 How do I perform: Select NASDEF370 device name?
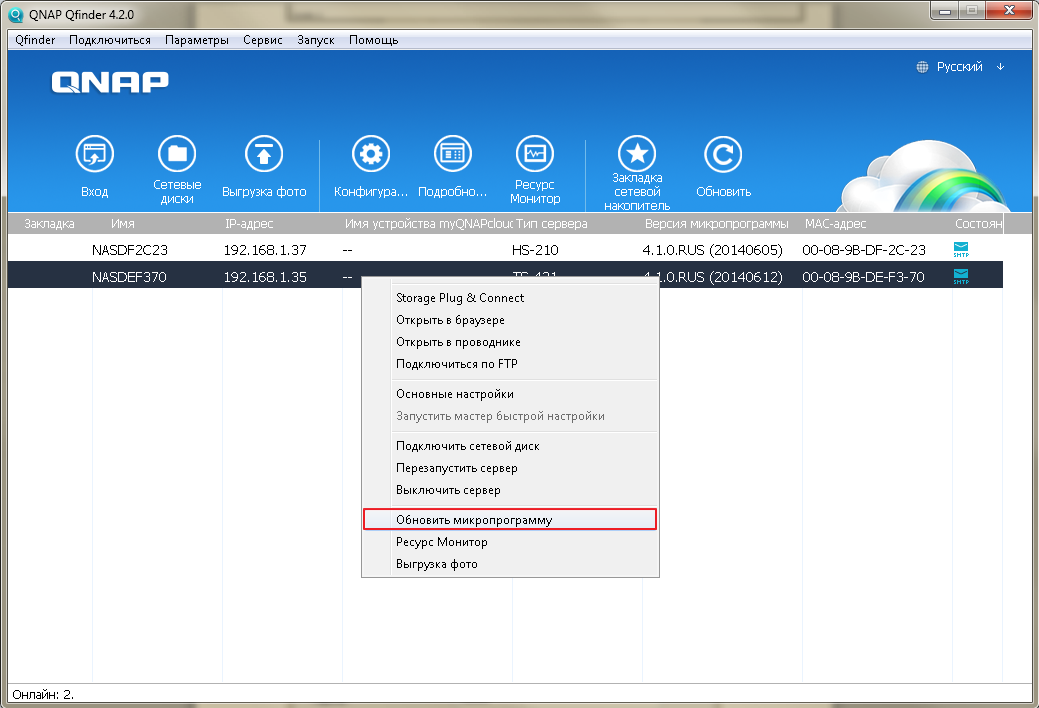[129, 277]
